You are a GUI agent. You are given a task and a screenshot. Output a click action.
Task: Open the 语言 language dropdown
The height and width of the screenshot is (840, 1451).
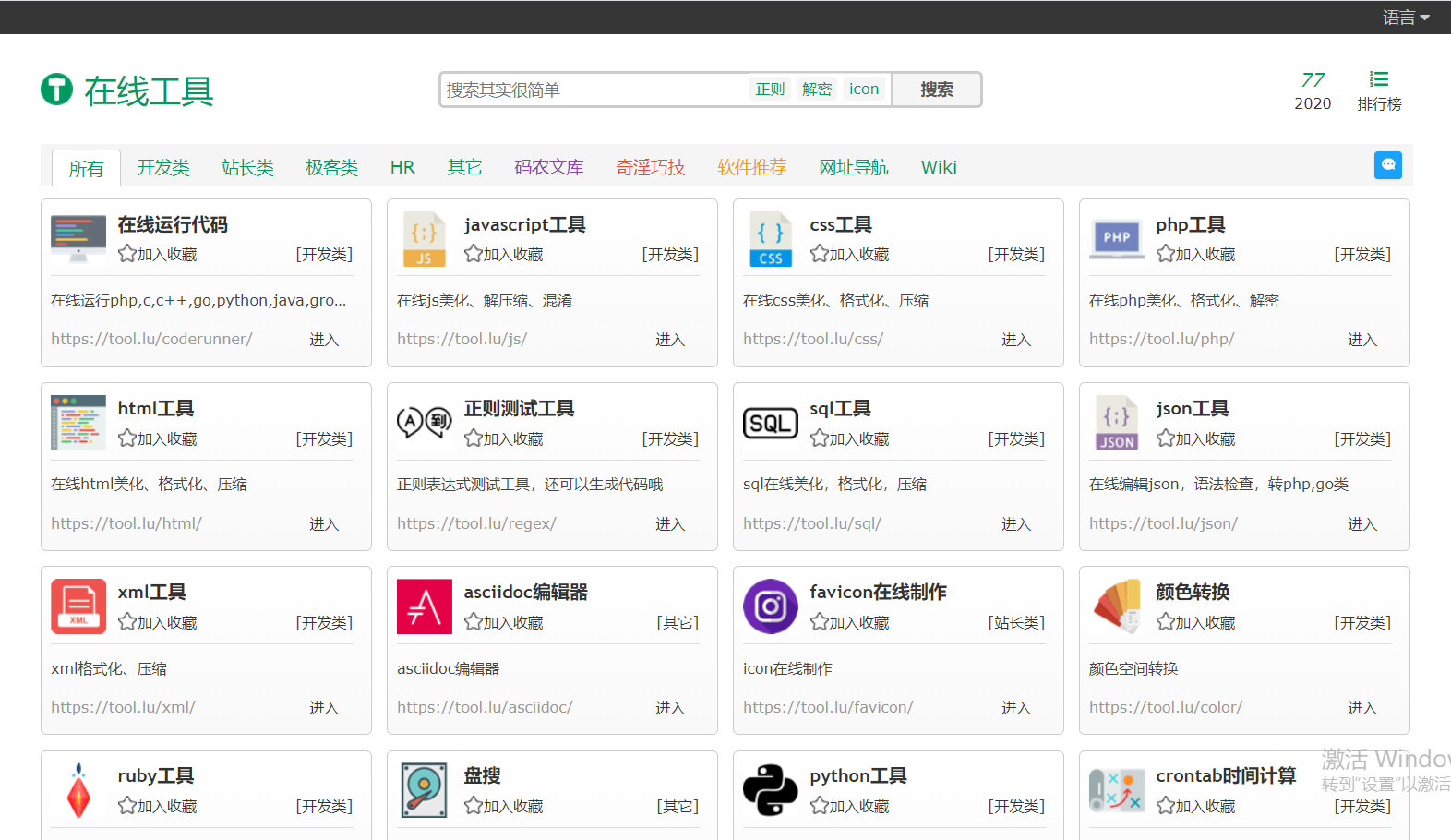click(1406, 17)
